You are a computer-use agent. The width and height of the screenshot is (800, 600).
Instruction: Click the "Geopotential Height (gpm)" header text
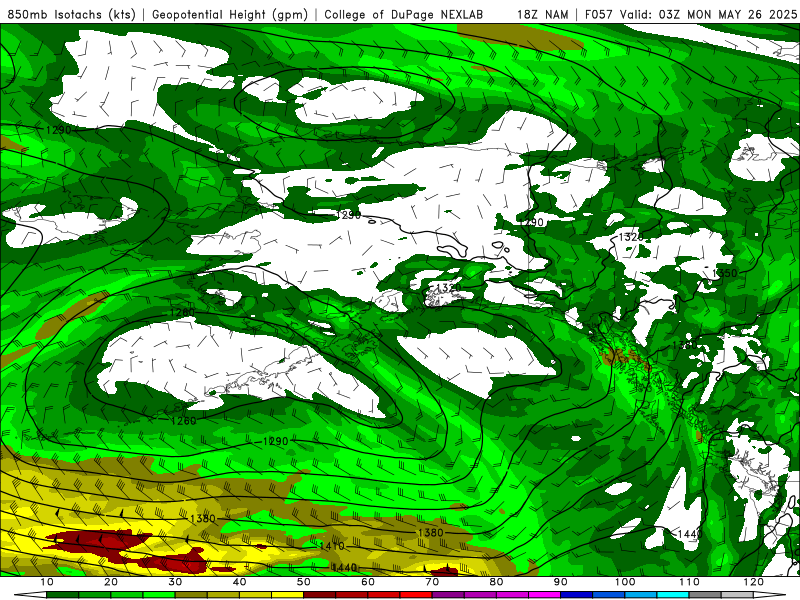(x=230, y=14)
